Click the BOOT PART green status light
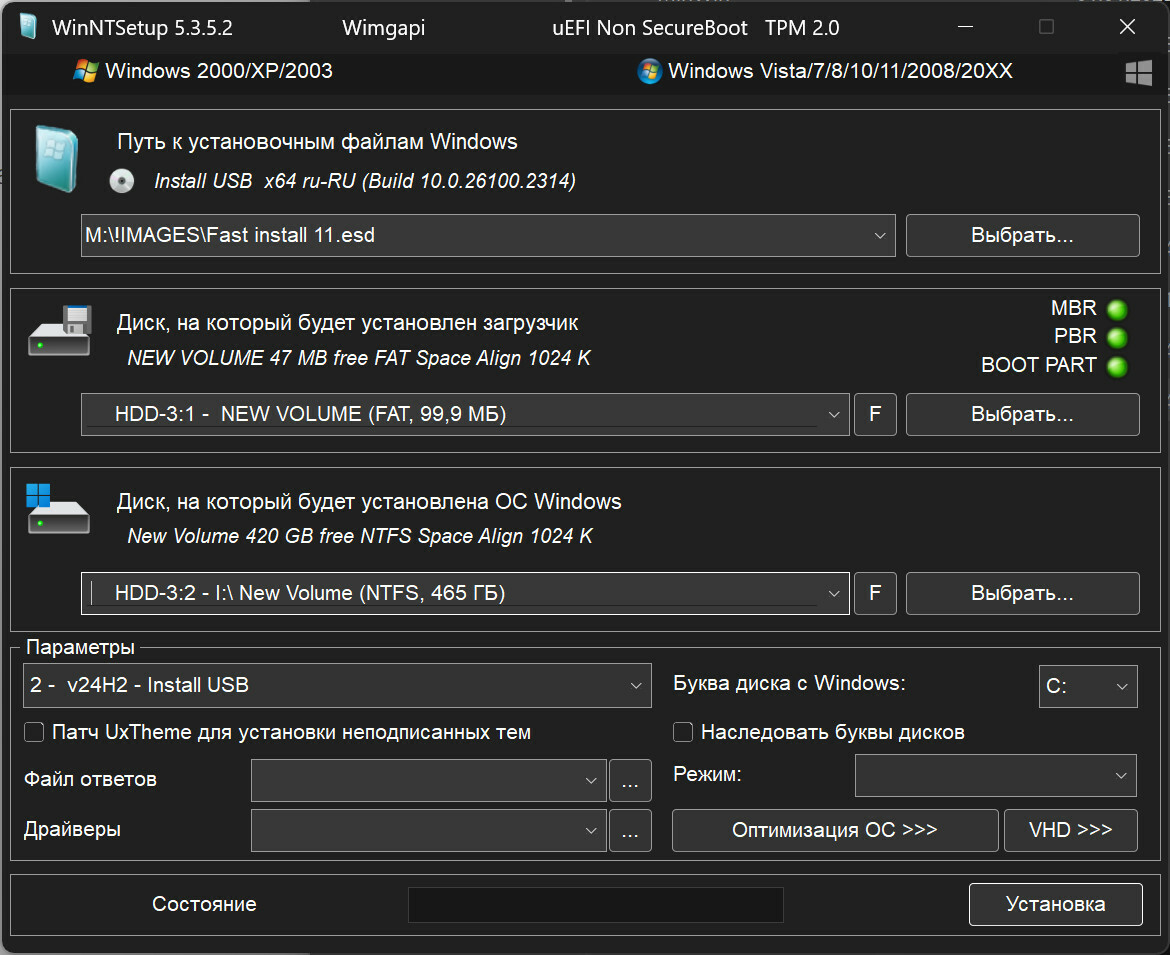 (x=1117, y=366)
